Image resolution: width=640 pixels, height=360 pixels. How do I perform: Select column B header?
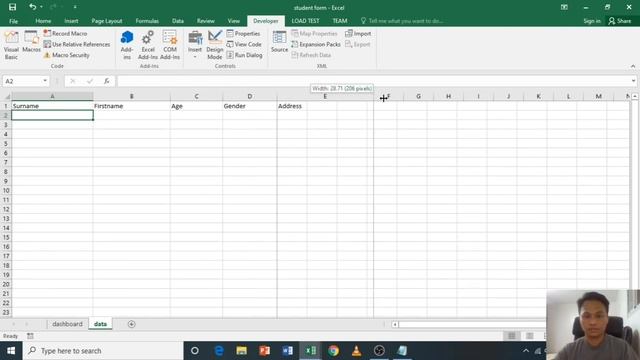click(131, 96)
